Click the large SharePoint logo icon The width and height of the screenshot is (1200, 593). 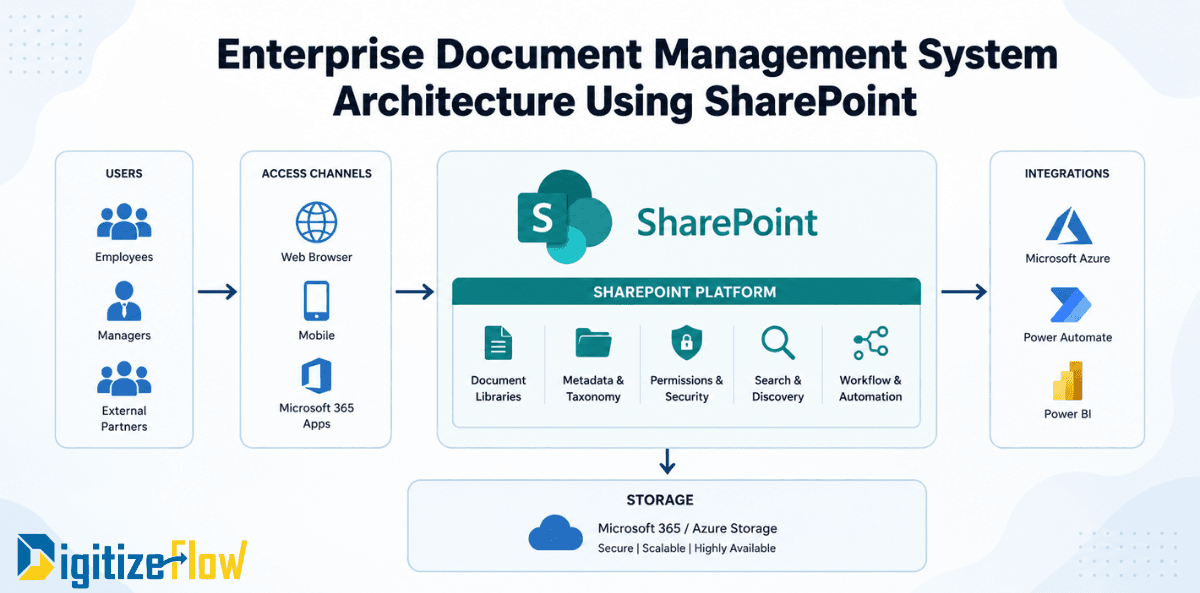click(x=564, y=217)
